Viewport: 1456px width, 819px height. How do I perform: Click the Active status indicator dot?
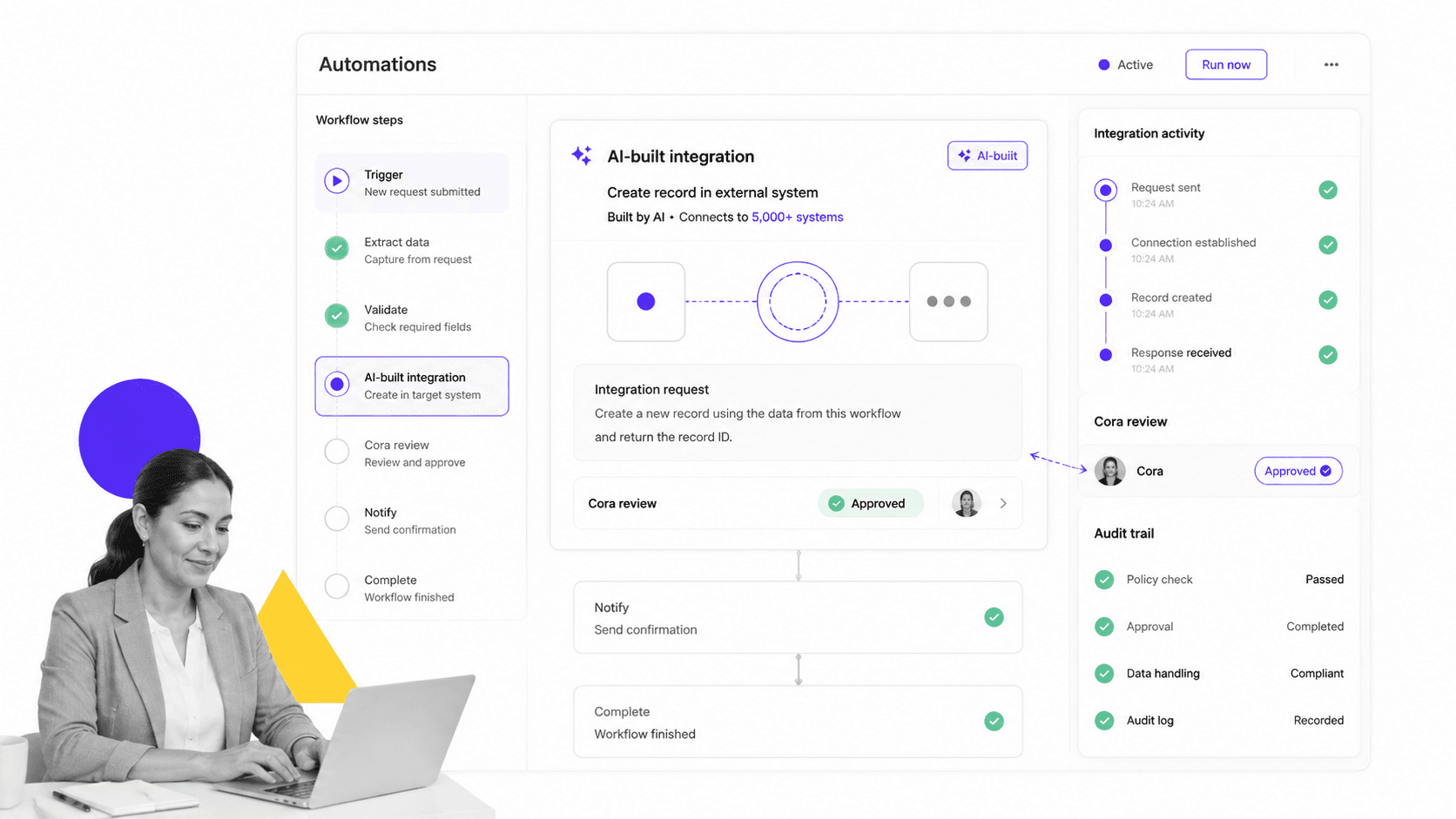click(x=1103, y=64)
